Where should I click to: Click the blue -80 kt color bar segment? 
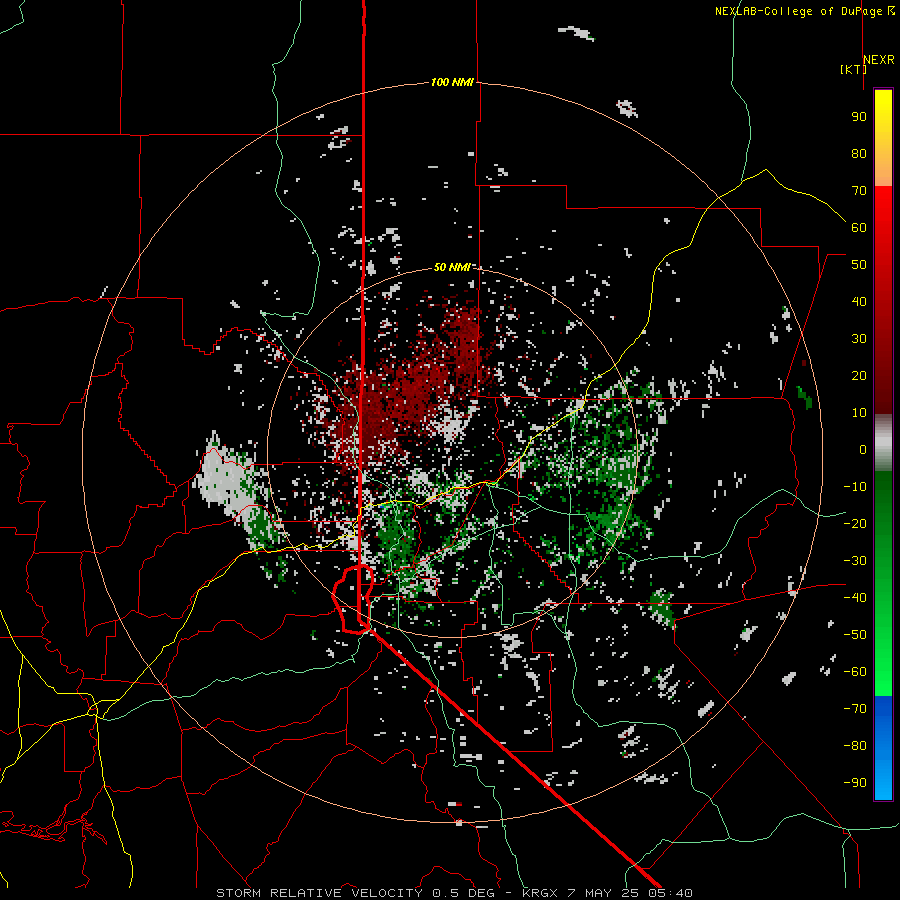tap(883, 746)
